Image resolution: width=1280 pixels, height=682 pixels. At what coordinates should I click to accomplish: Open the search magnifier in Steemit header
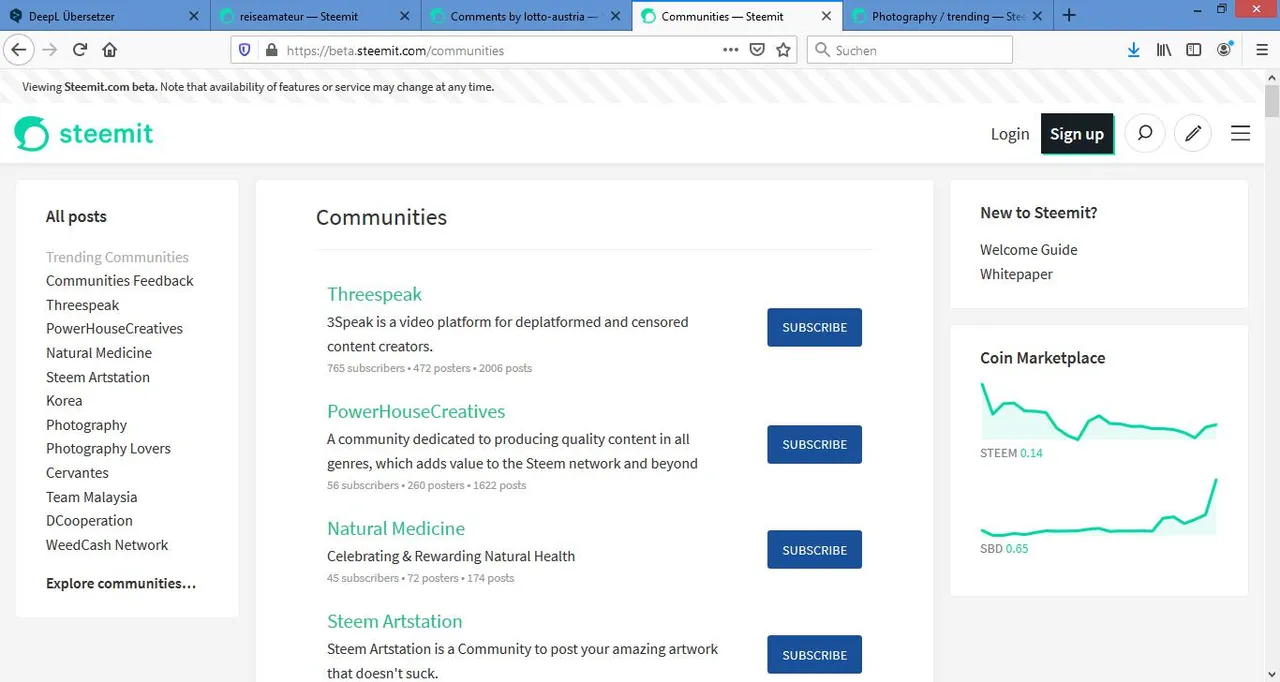(1145, 133)
